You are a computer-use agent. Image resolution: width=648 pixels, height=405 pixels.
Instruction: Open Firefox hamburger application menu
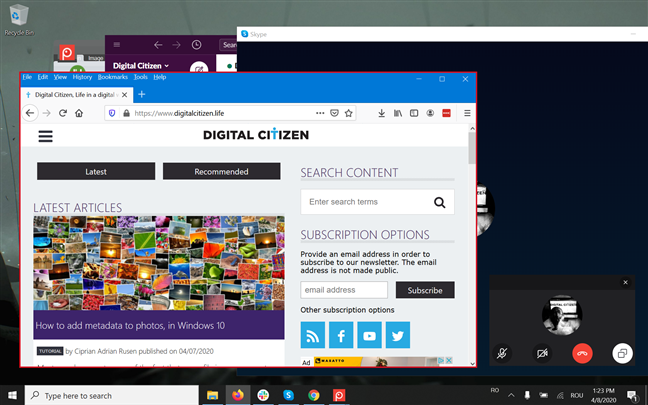pyautogui.click(x=467, y=113)
